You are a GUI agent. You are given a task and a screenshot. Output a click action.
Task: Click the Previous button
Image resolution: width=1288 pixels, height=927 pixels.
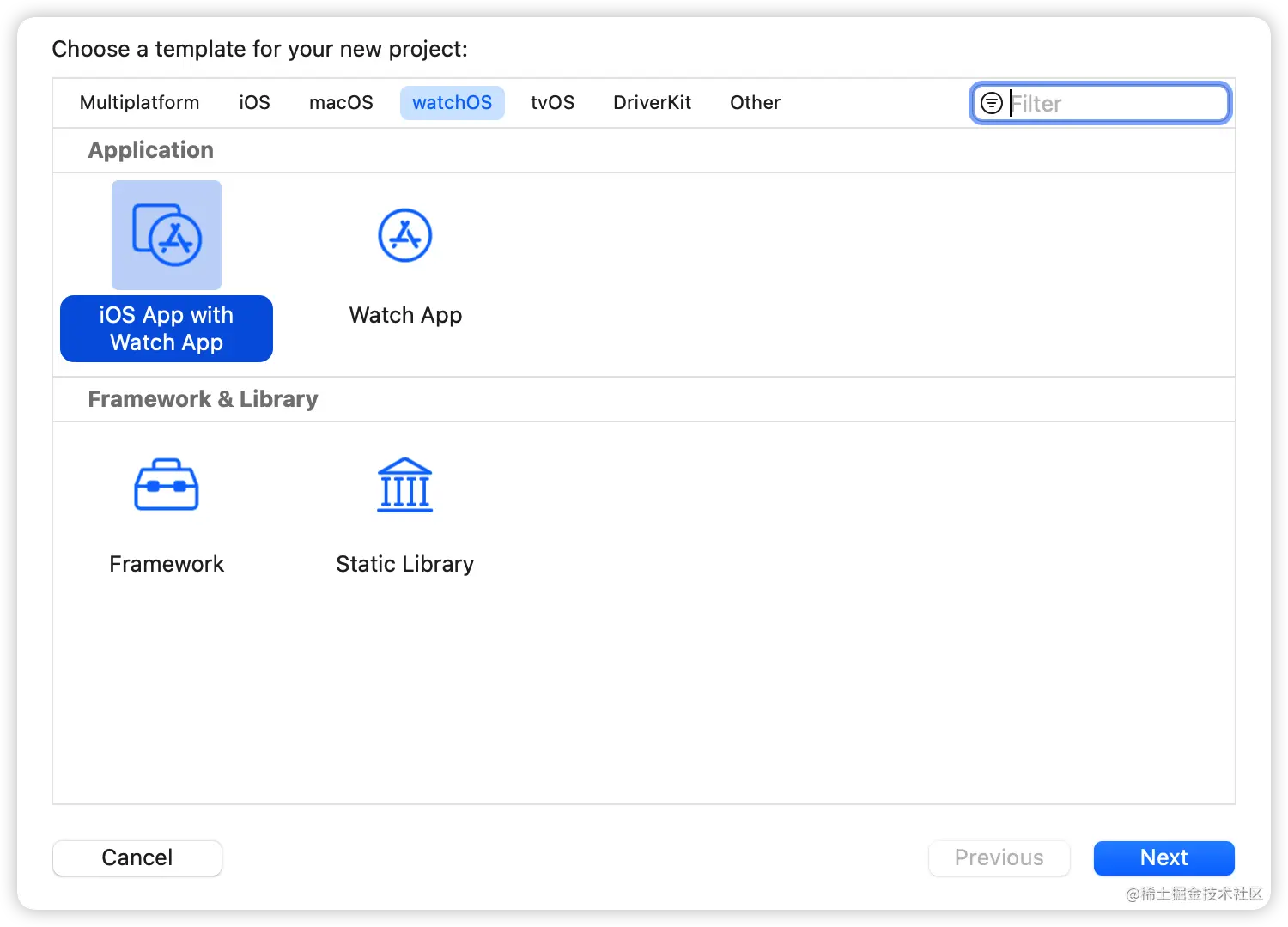(x=999, y=857)
